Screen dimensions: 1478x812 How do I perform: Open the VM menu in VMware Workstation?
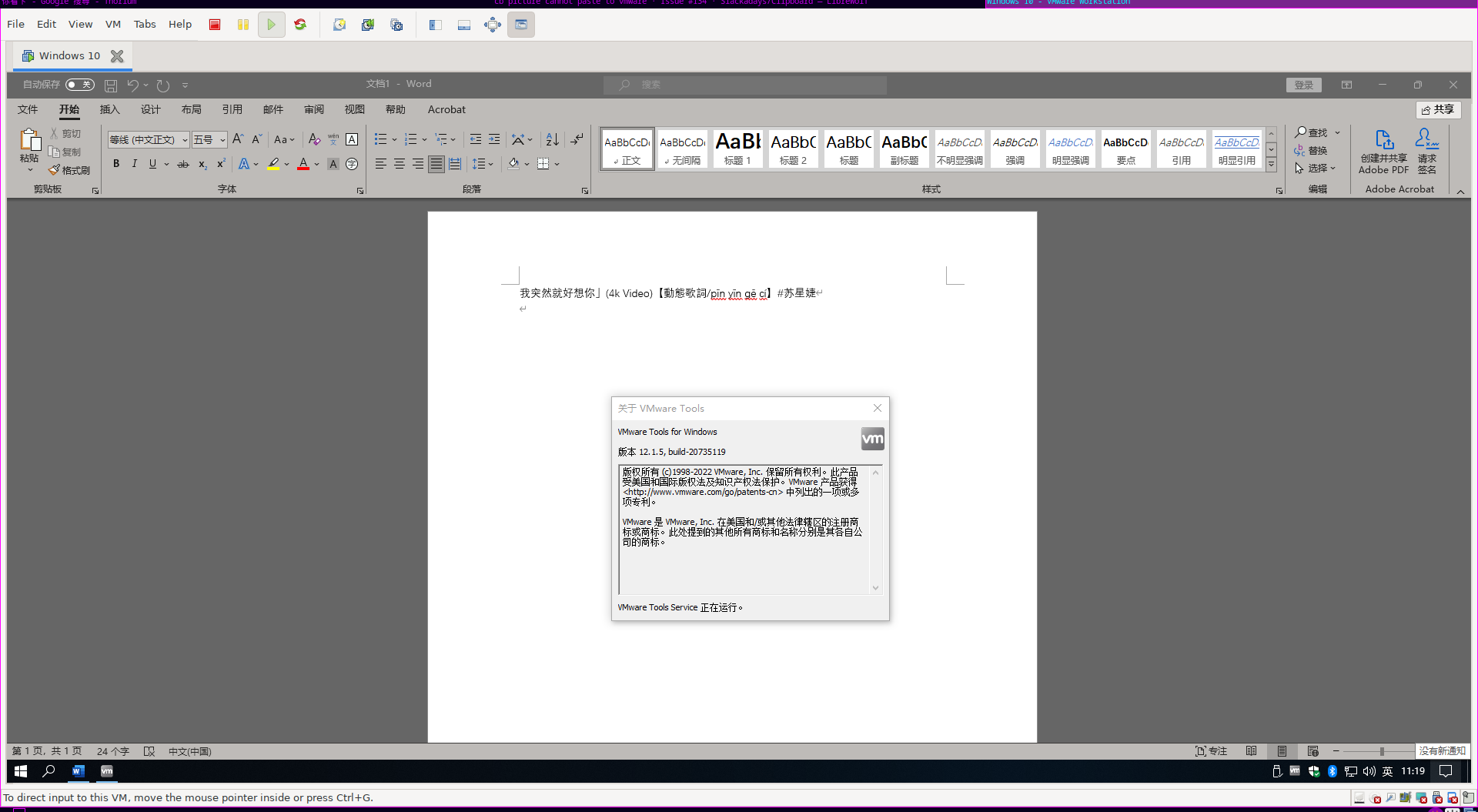tap(112, 24)
